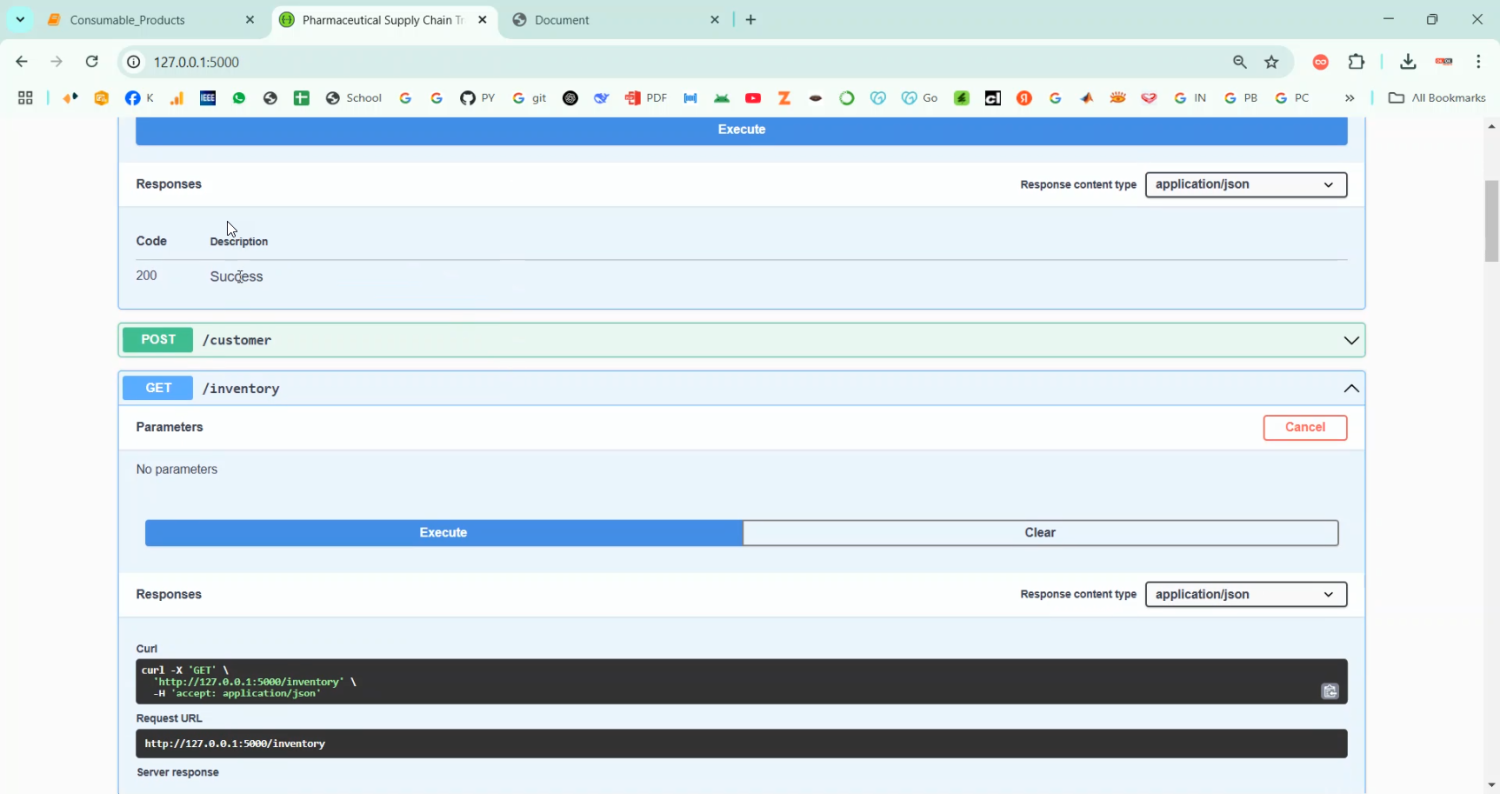Open the School bookmark
This screenshot has width=1500, height=794.
click(354, 98)
